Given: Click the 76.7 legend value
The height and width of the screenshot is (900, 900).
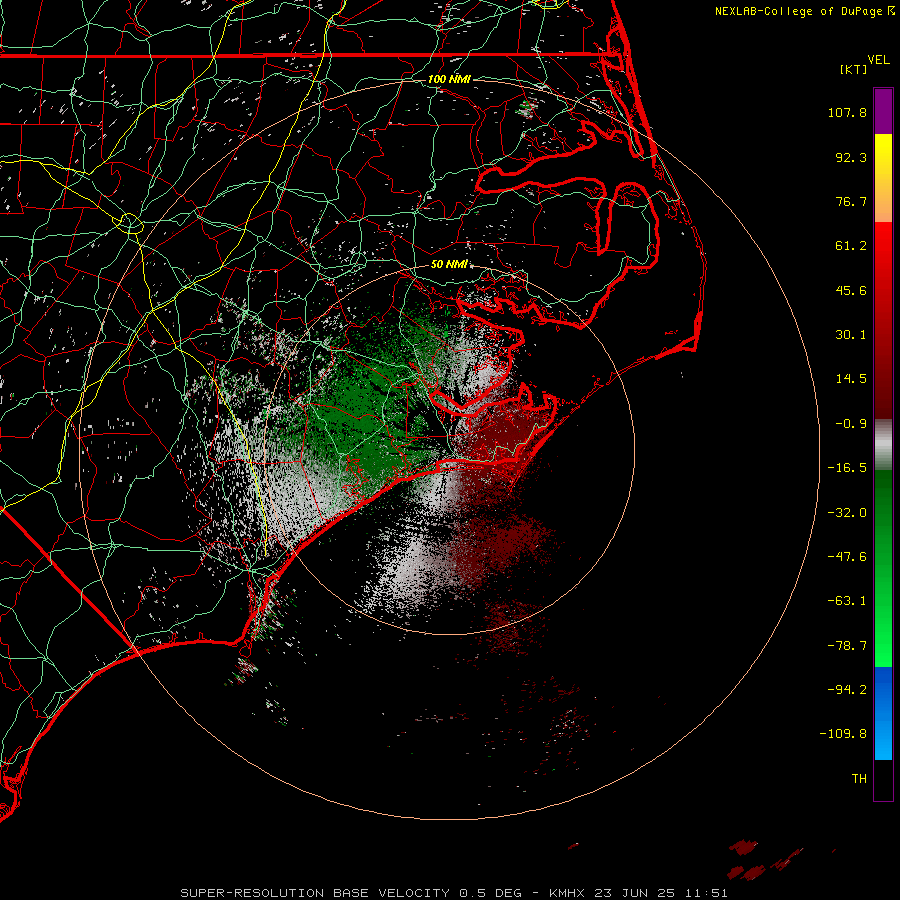Looking at the screenshot, I should click(851, 201).
